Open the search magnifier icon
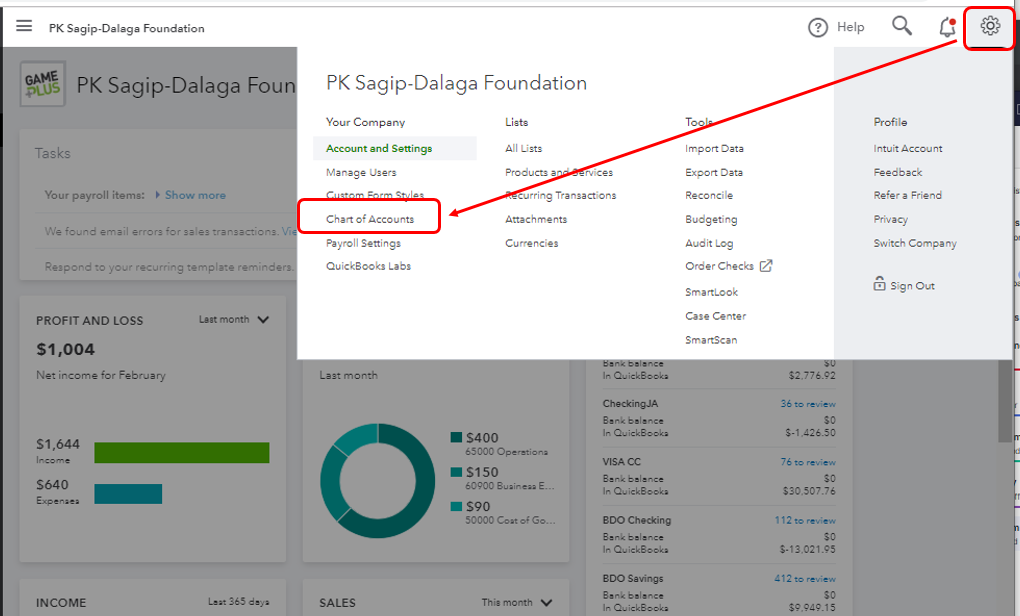 click(x=902, y=25)
